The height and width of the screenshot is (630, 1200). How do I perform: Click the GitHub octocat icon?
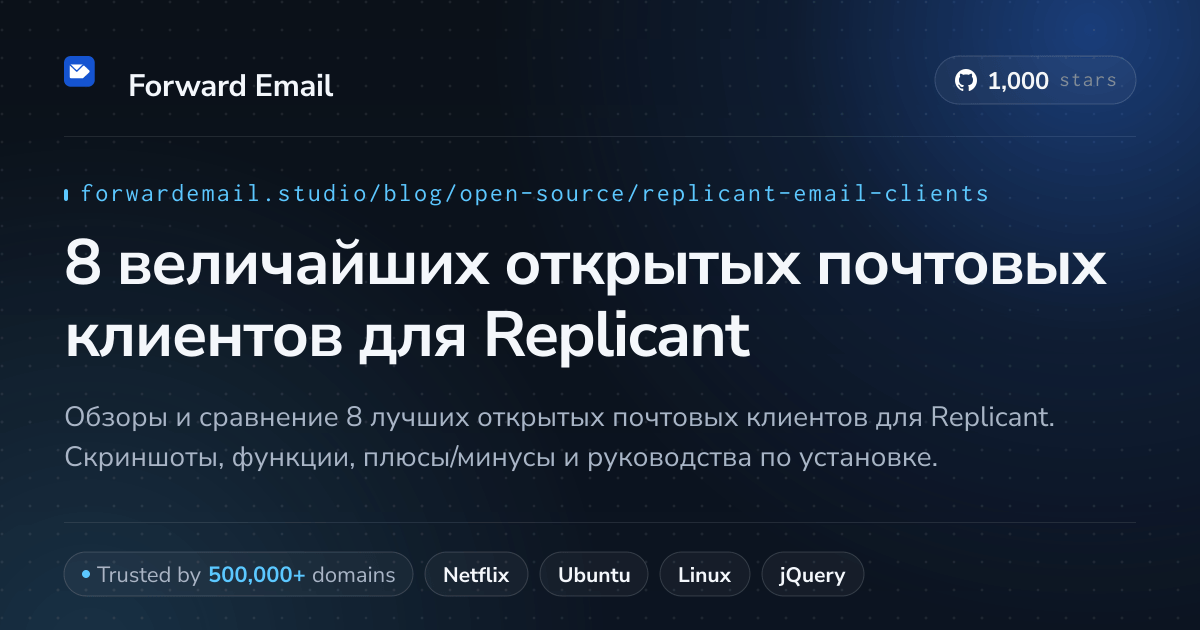coord(966,81)
